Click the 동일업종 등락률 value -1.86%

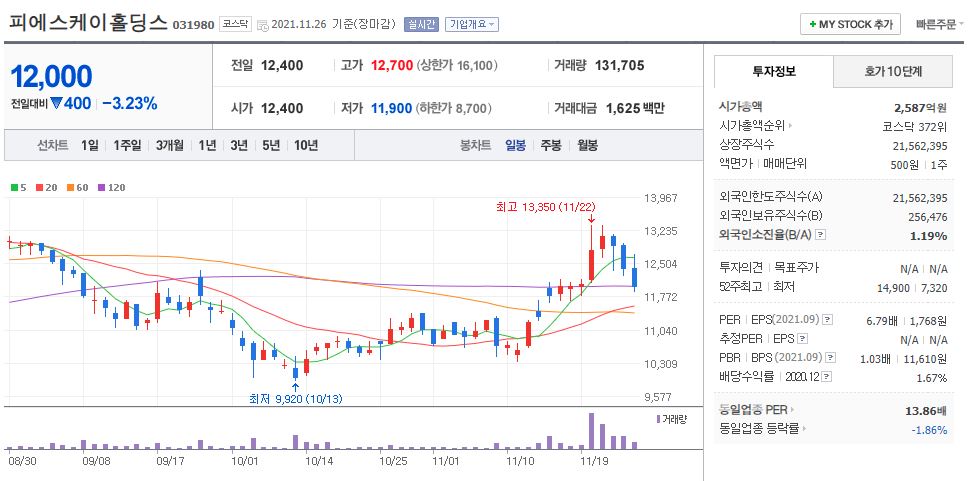[929, 429]
